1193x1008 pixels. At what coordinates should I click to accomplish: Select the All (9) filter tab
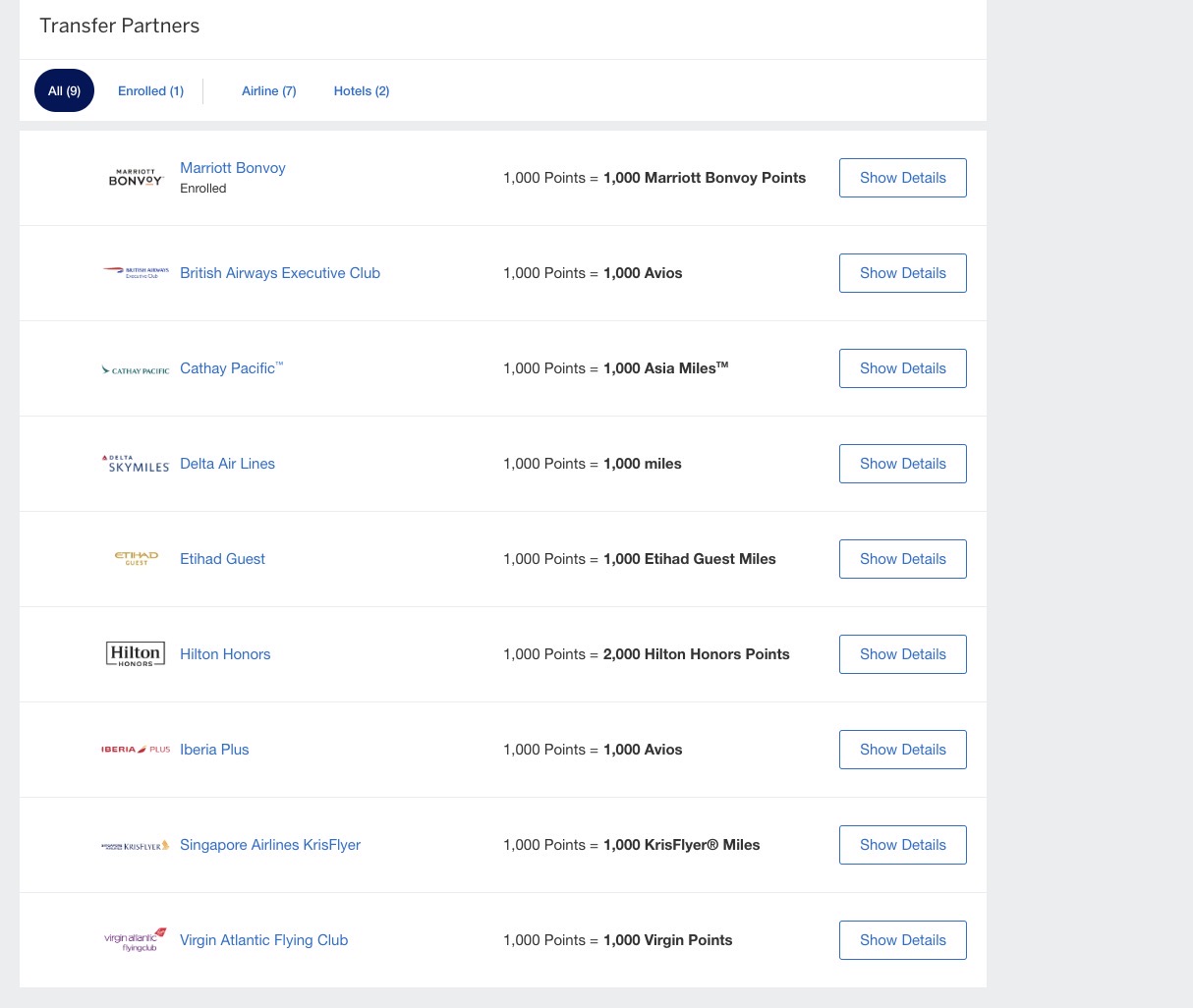click(64, 90)
